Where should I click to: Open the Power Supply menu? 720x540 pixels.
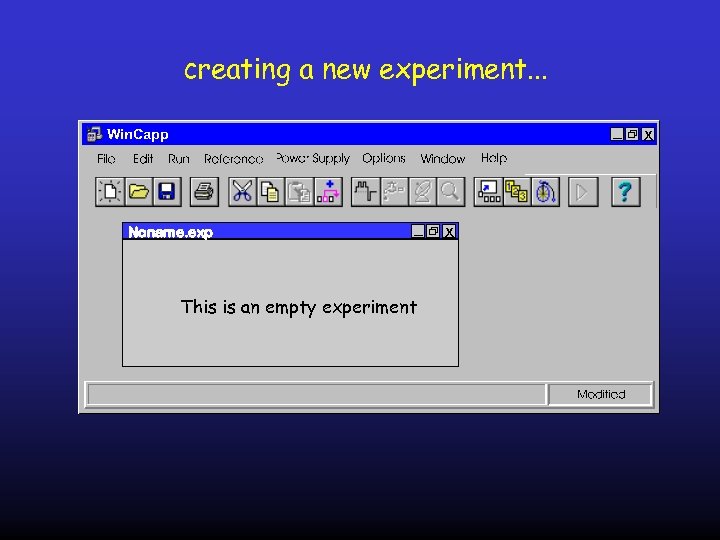(313, 158)
